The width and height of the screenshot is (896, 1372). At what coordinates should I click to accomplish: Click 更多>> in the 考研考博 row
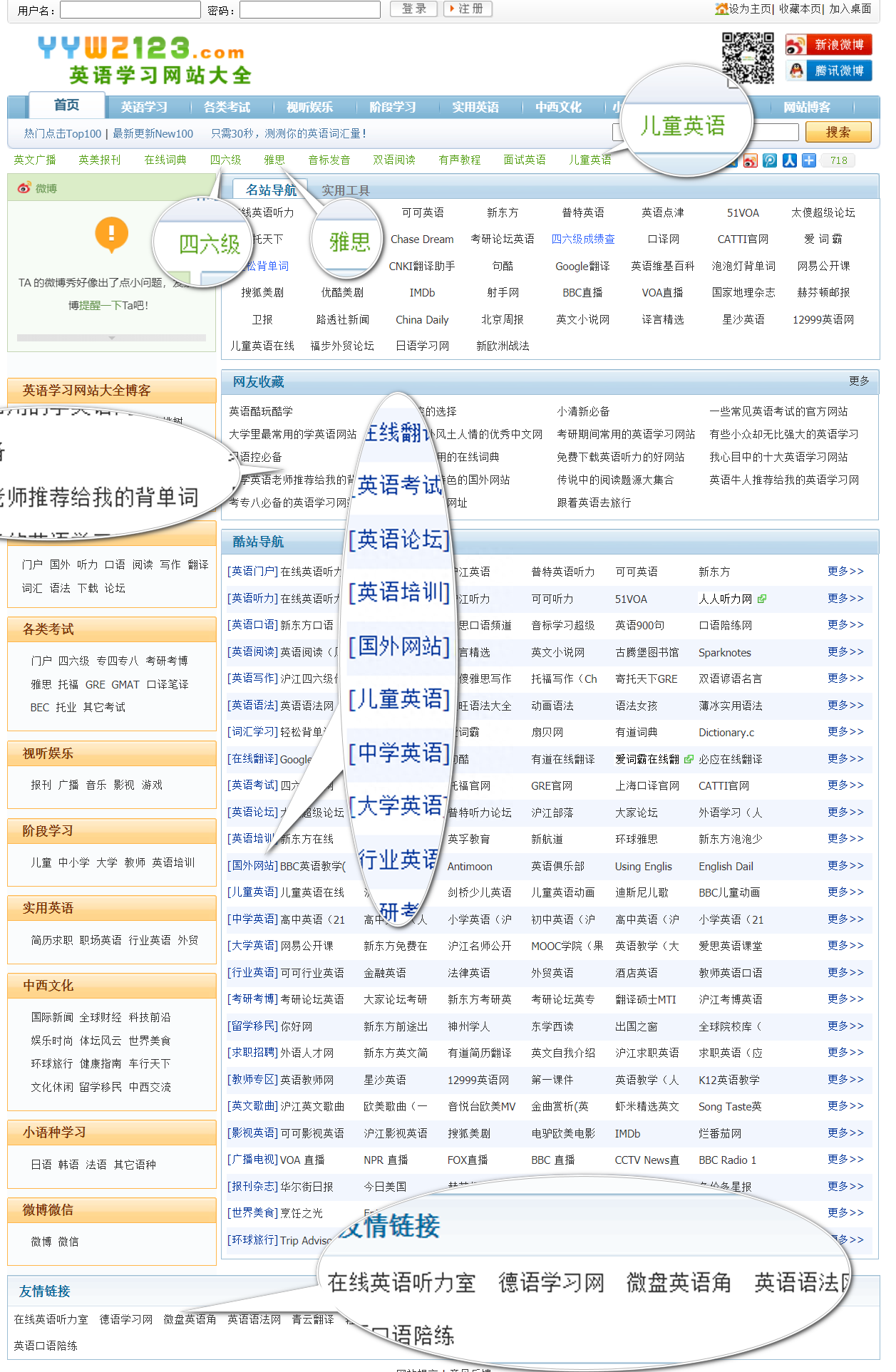[x=845, y=999]
